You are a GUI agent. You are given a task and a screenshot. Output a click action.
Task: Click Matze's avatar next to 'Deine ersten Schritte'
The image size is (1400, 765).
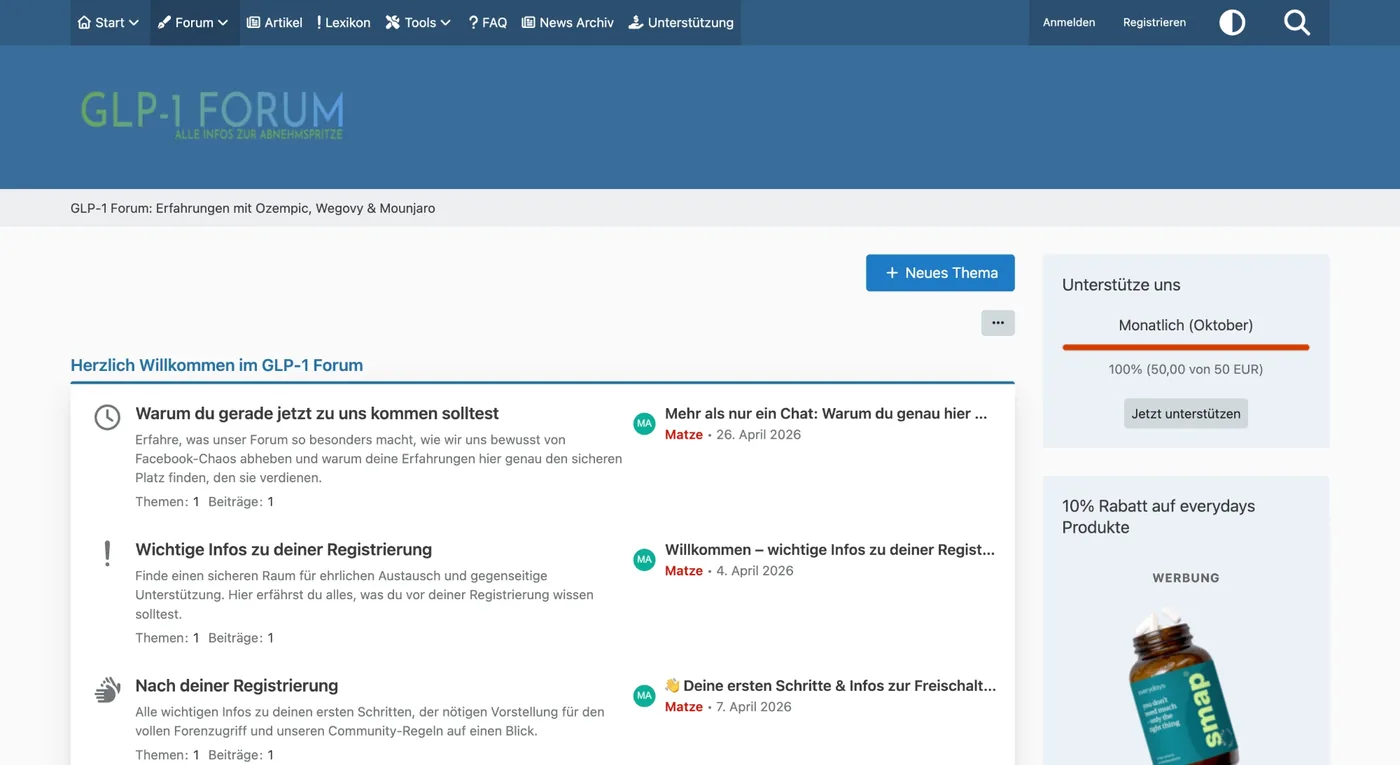(644, 695)
